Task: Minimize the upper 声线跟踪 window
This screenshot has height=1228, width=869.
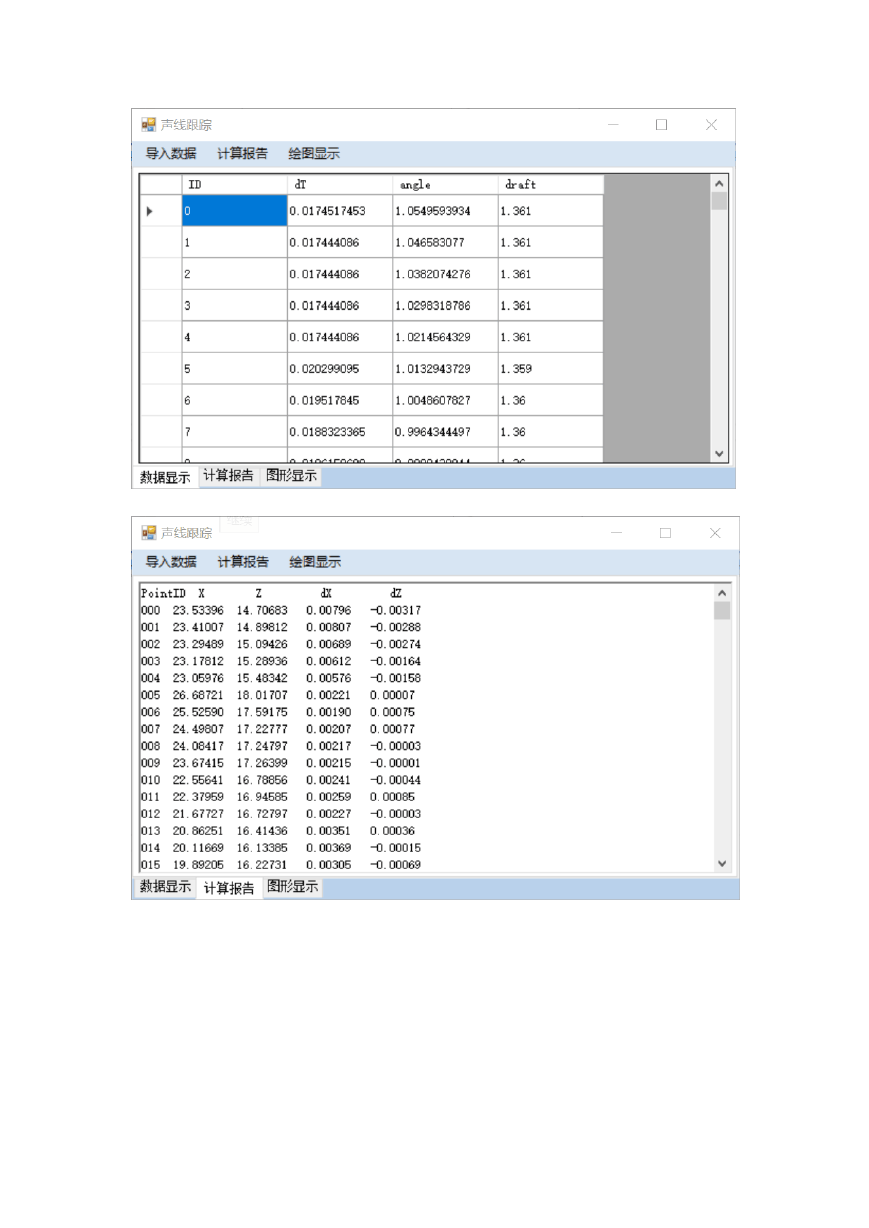Action: (613, 125)
